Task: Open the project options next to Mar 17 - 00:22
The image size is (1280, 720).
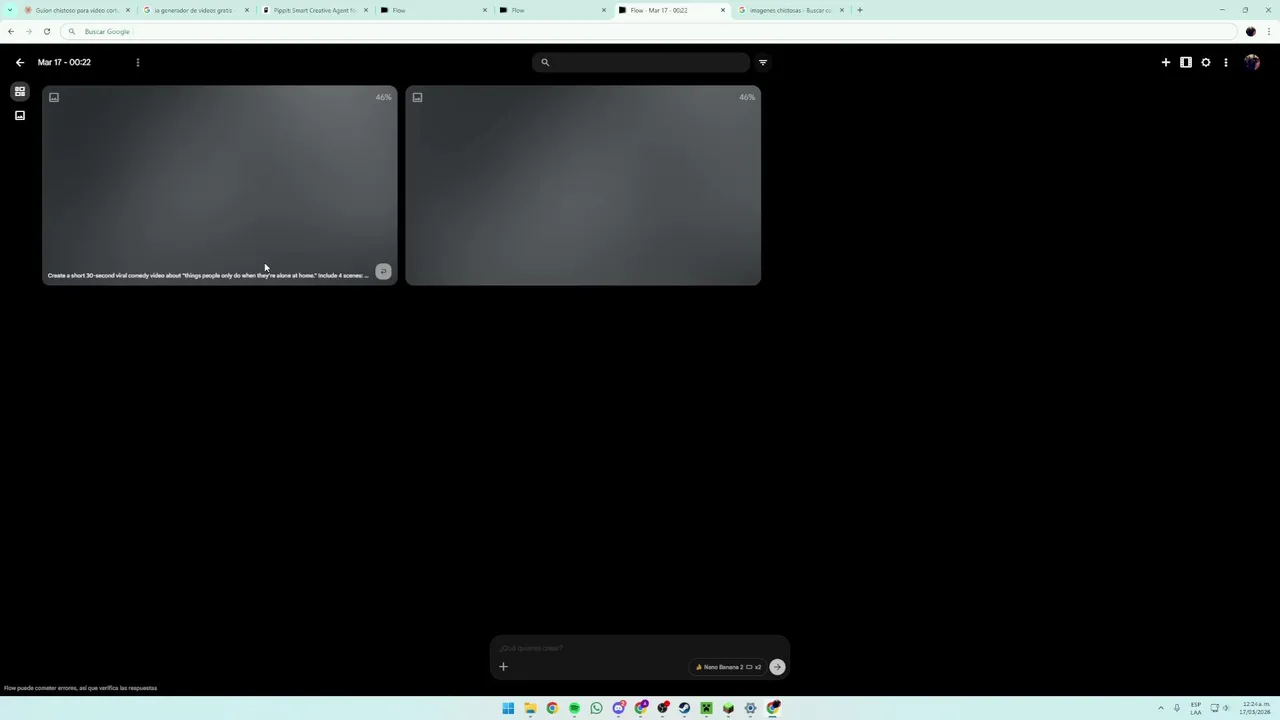Action: point(138,62)
